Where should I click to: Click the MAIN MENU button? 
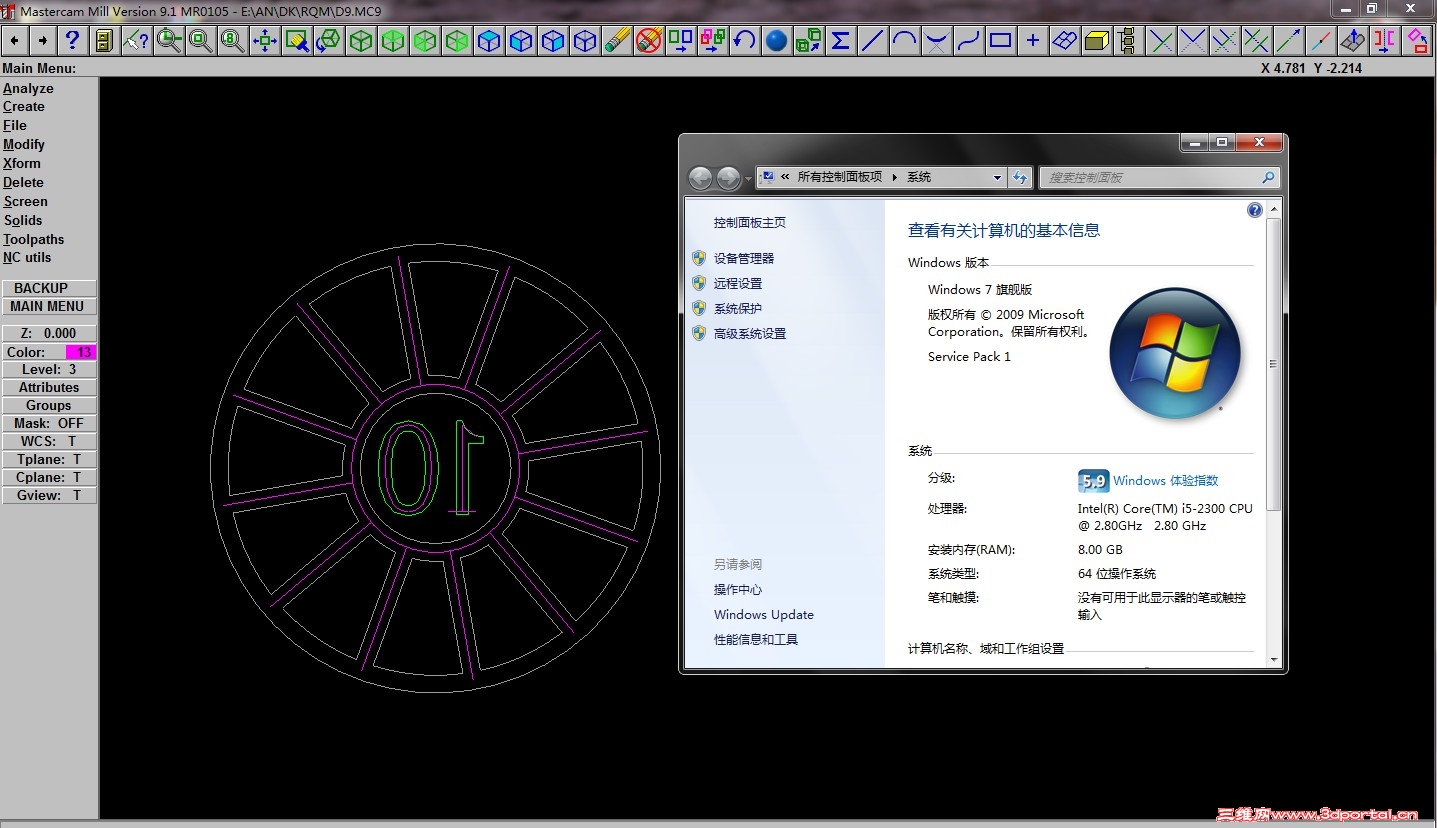point(49,306)
